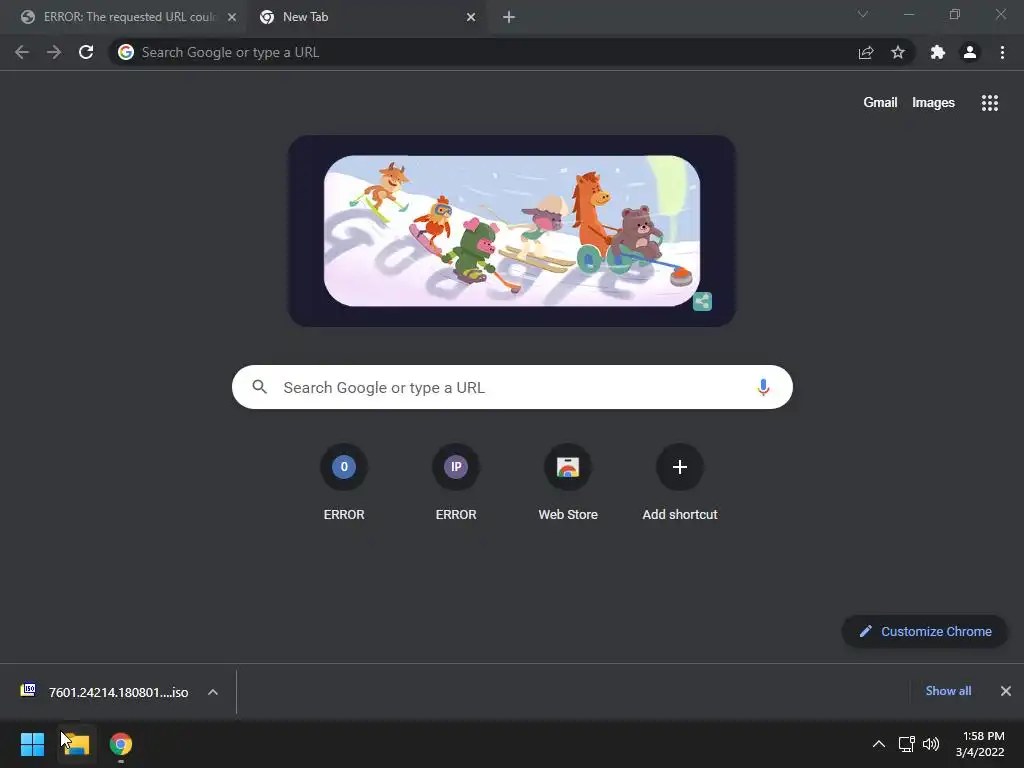Open a new tab with the plus button
The height and width of the screenshot is (768, 1024).
[509, 17]
